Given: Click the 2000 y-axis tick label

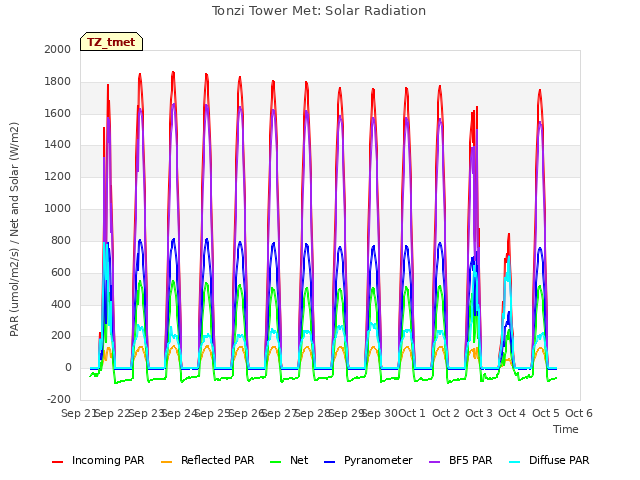Looking at the screenshot, I should pyautogui.click(x=58, y=49).
